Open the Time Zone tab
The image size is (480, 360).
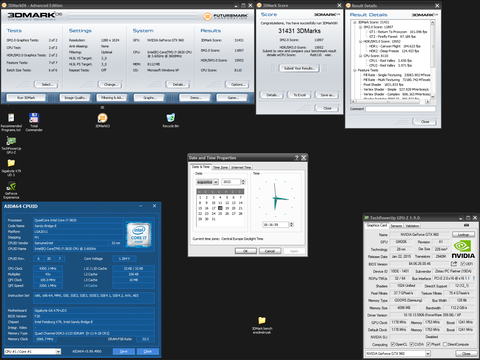click(x=220, y=167)
